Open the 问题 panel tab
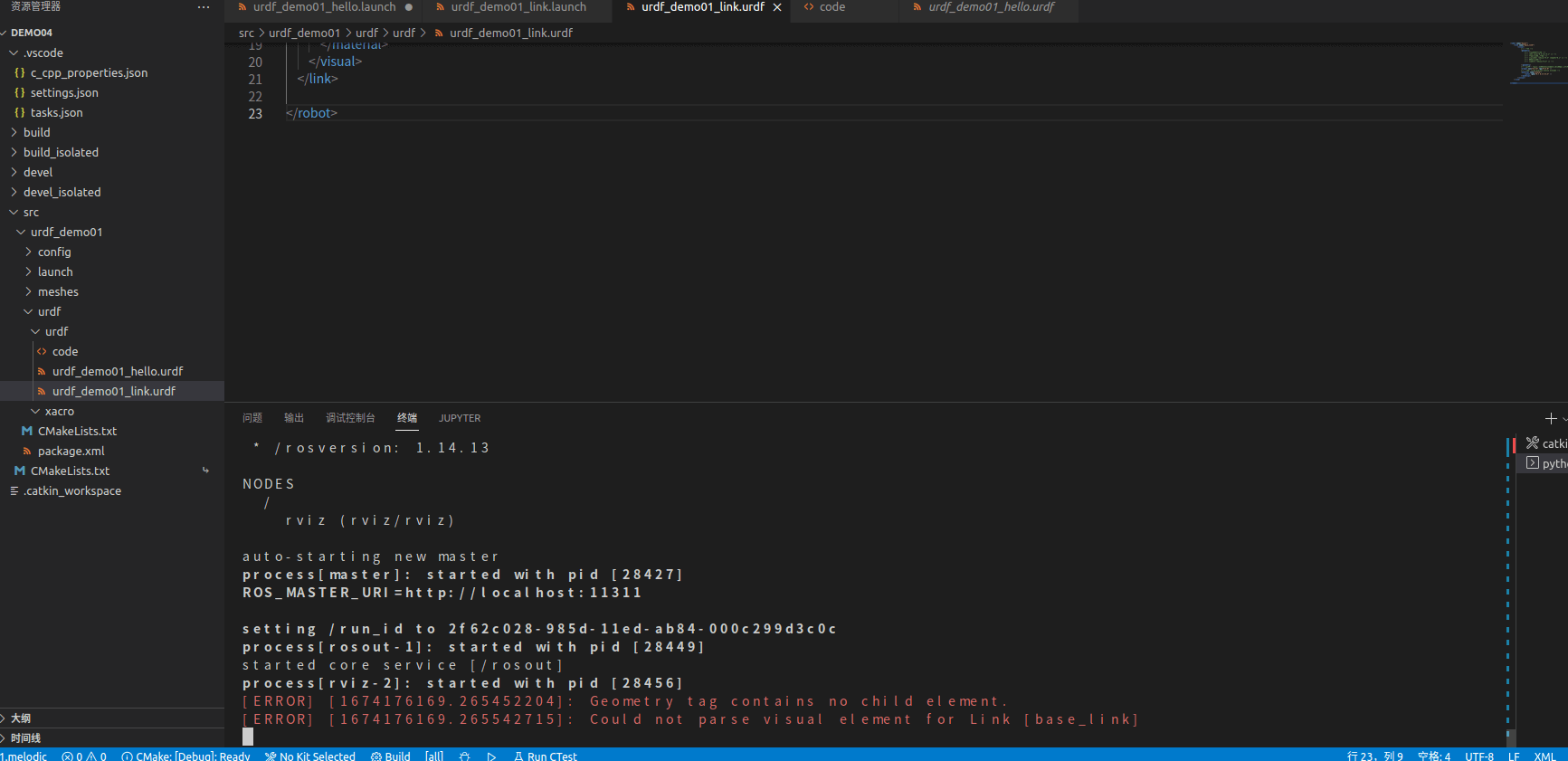 (x=252, y=418)
